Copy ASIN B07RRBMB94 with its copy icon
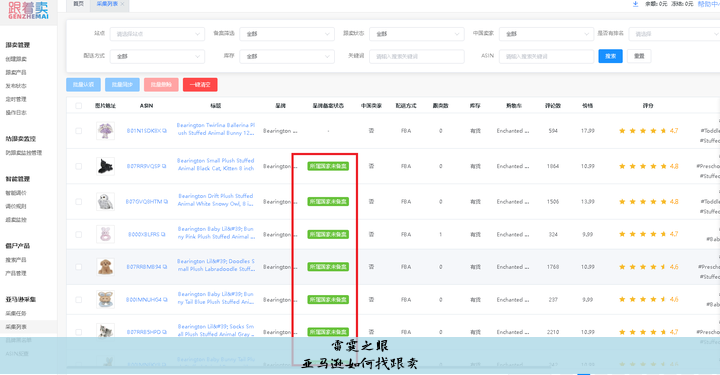 click(x=165, y=267)
